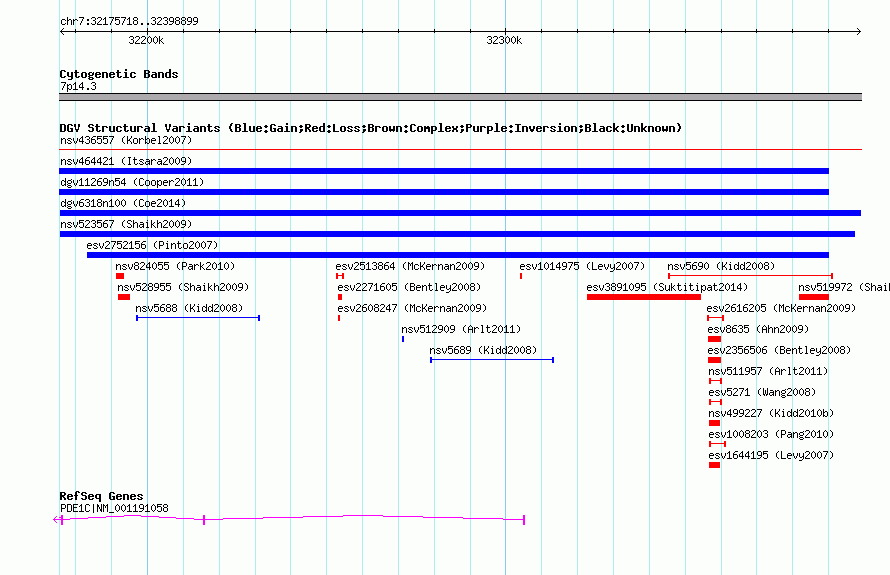Select the esv3891095 (Suktitipat2014) red bar
The width and height of the screenshot is (890, 575).
644,297
